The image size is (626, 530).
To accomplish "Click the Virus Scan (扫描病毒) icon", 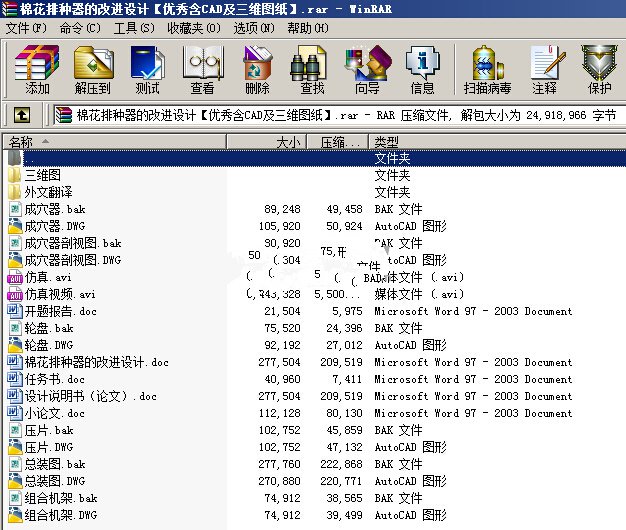I will coord(487,69).
